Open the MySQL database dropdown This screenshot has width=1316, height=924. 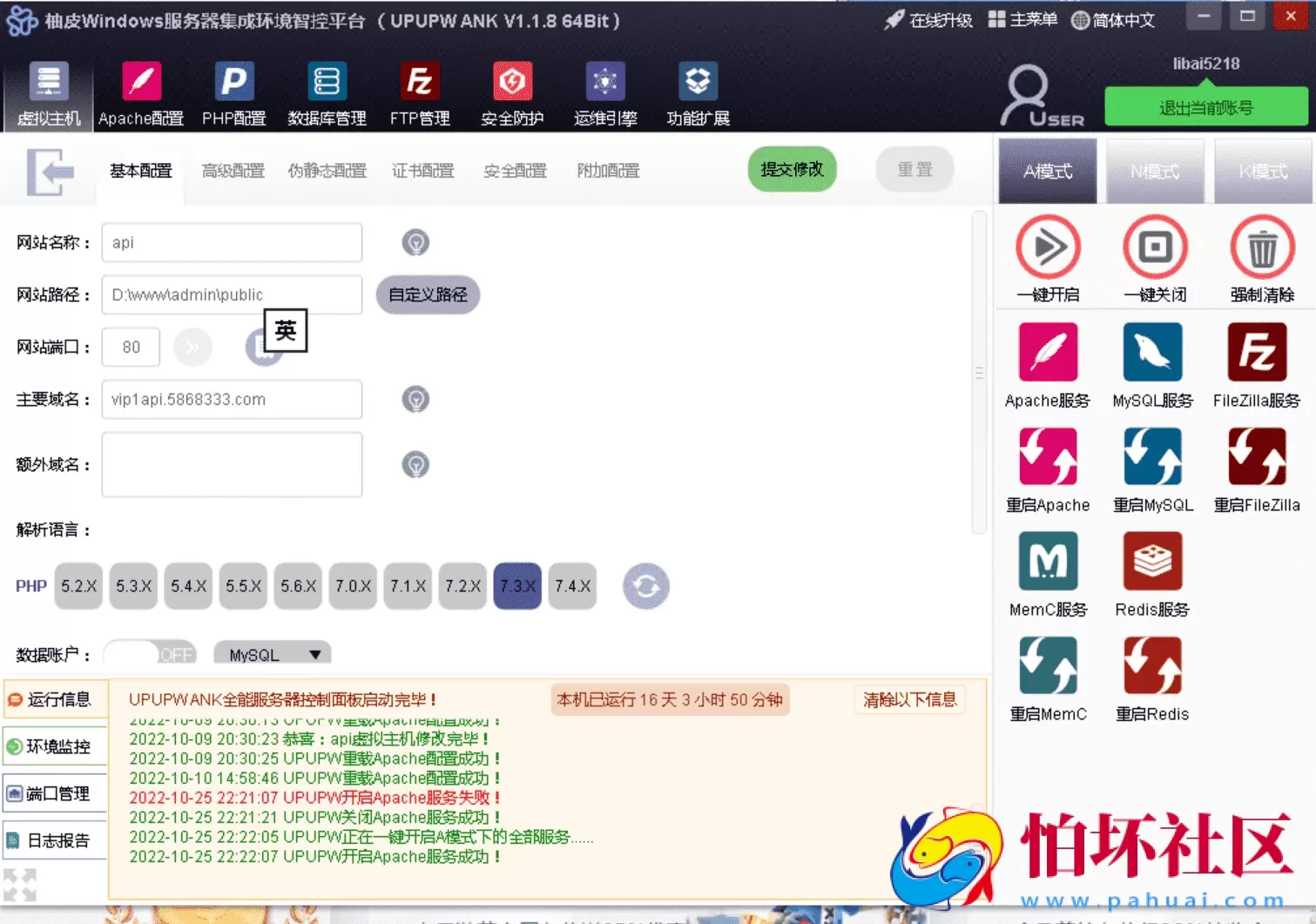[272, 653]
